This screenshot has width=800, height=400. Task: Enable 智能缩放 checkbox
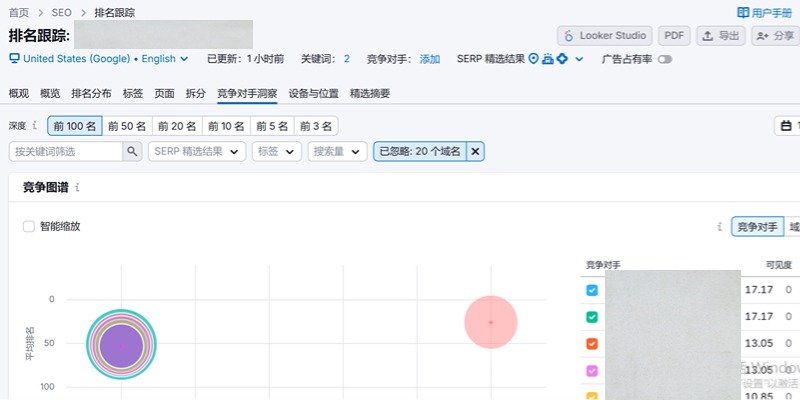click(29, 227)
